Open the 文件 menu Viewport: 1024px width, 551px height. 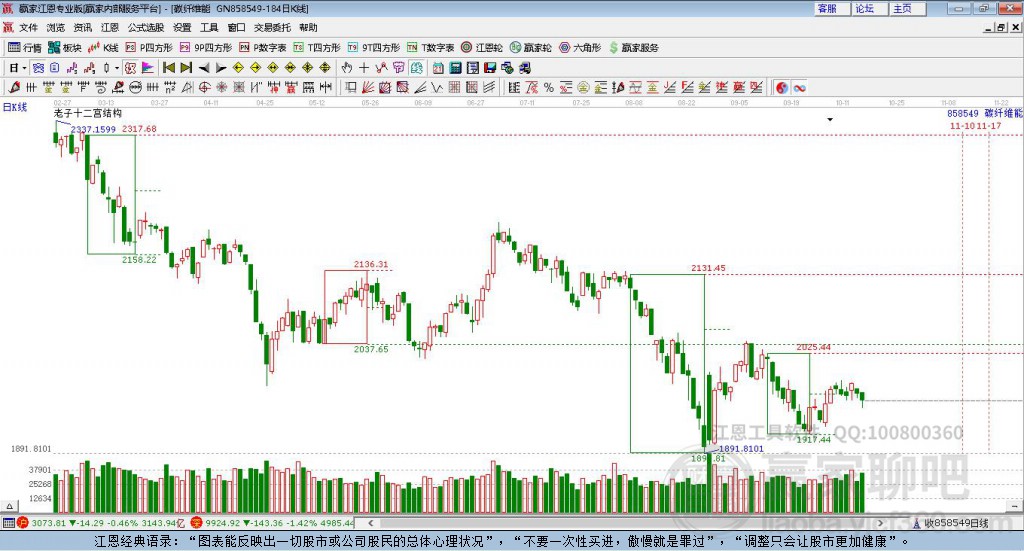[x=28, y=27]
